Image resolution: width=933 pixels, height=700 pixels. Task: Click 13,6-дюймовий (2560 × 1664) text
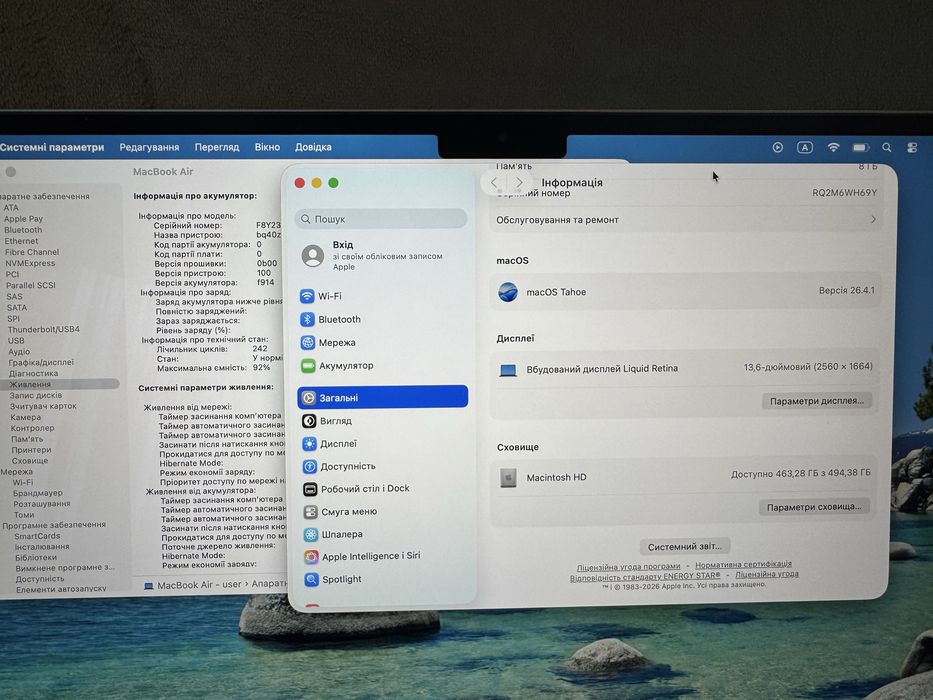(807, 367)
